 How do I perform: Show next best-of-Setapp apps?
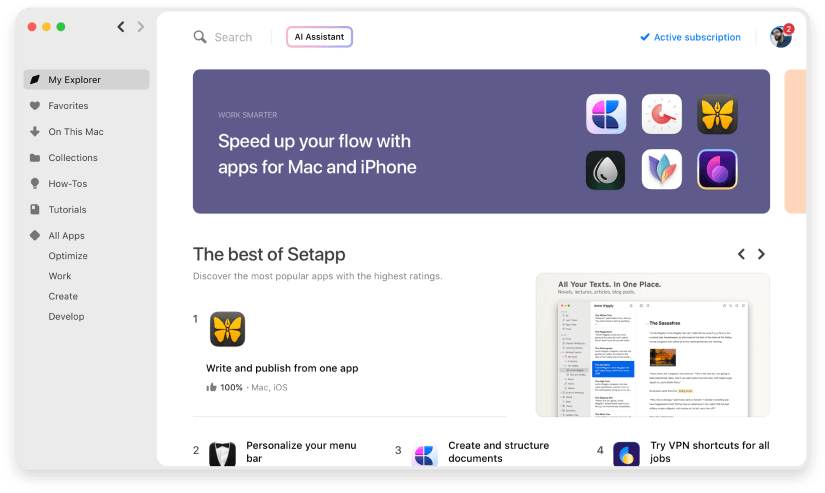pyautogui.click(x=761, y=254)
